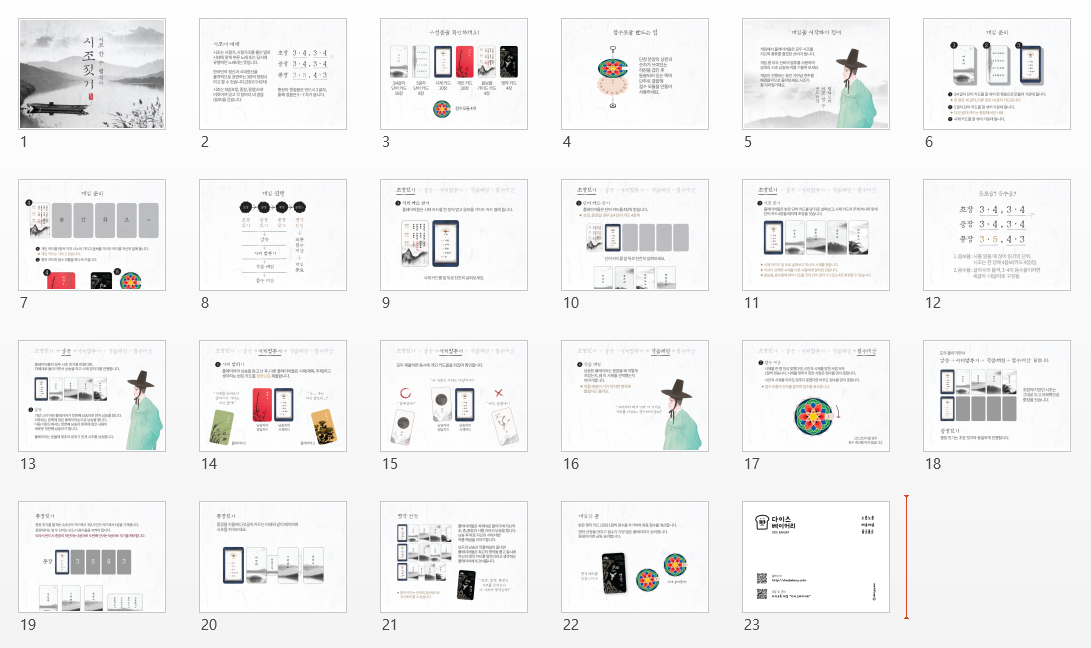The height and width of the screenshot is (648, 1091).
Task: Select slide 22 thumbnail
Action: (635, 557)
